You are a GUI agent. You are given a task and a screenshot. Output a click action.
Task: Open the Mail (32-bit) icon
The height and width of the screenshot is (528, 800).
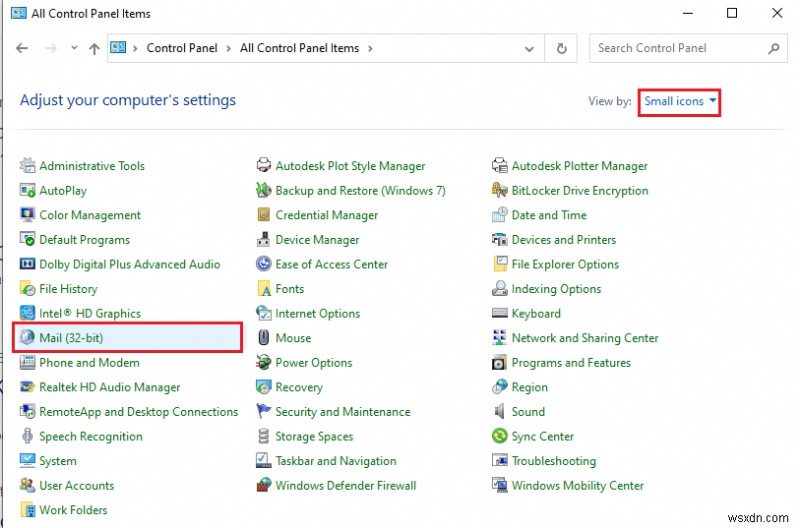27,338
